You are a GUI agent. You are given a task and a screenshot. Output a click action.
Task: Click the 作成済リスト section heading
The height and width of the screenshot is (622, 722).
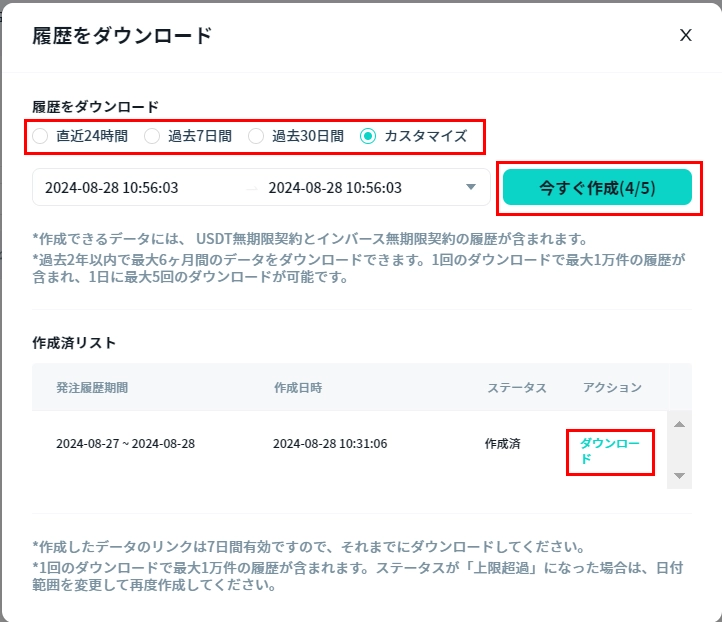(x=74, y=343)
